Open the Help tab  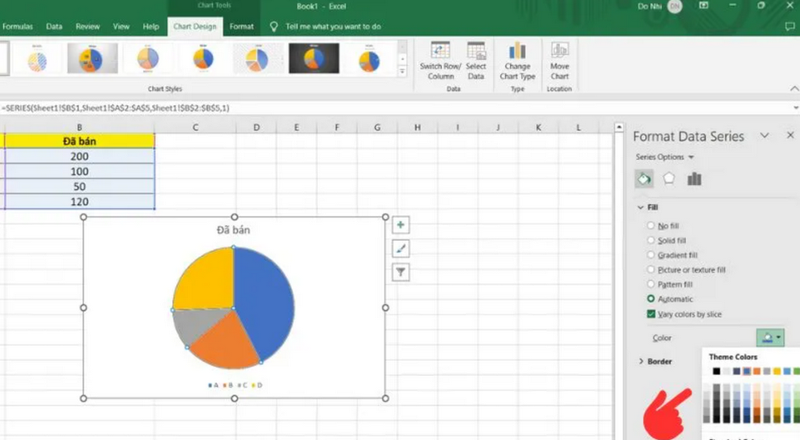[x=151, y=27]
